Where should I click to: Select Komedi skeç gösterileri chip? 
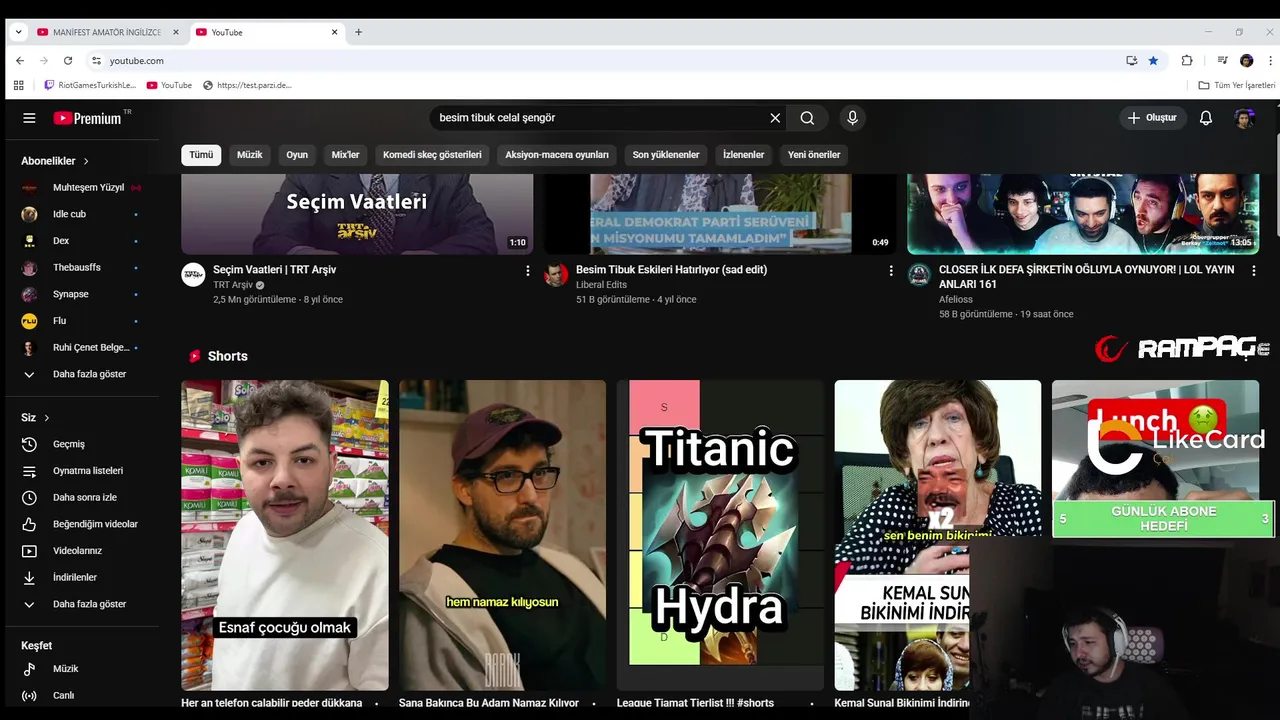coord(432,155)
